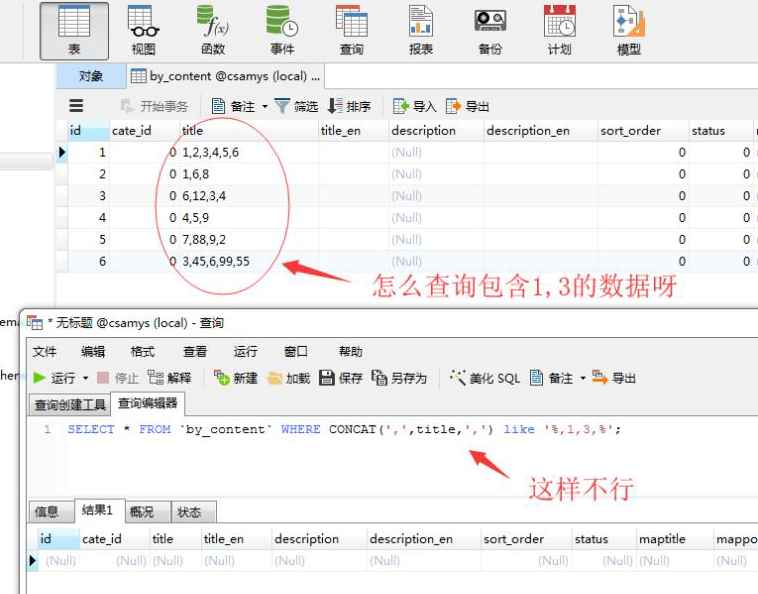Image resolution: width=758 pixels, height=594 pixels.
Task: Open the 函数 (Function) section
Action: 213,31
